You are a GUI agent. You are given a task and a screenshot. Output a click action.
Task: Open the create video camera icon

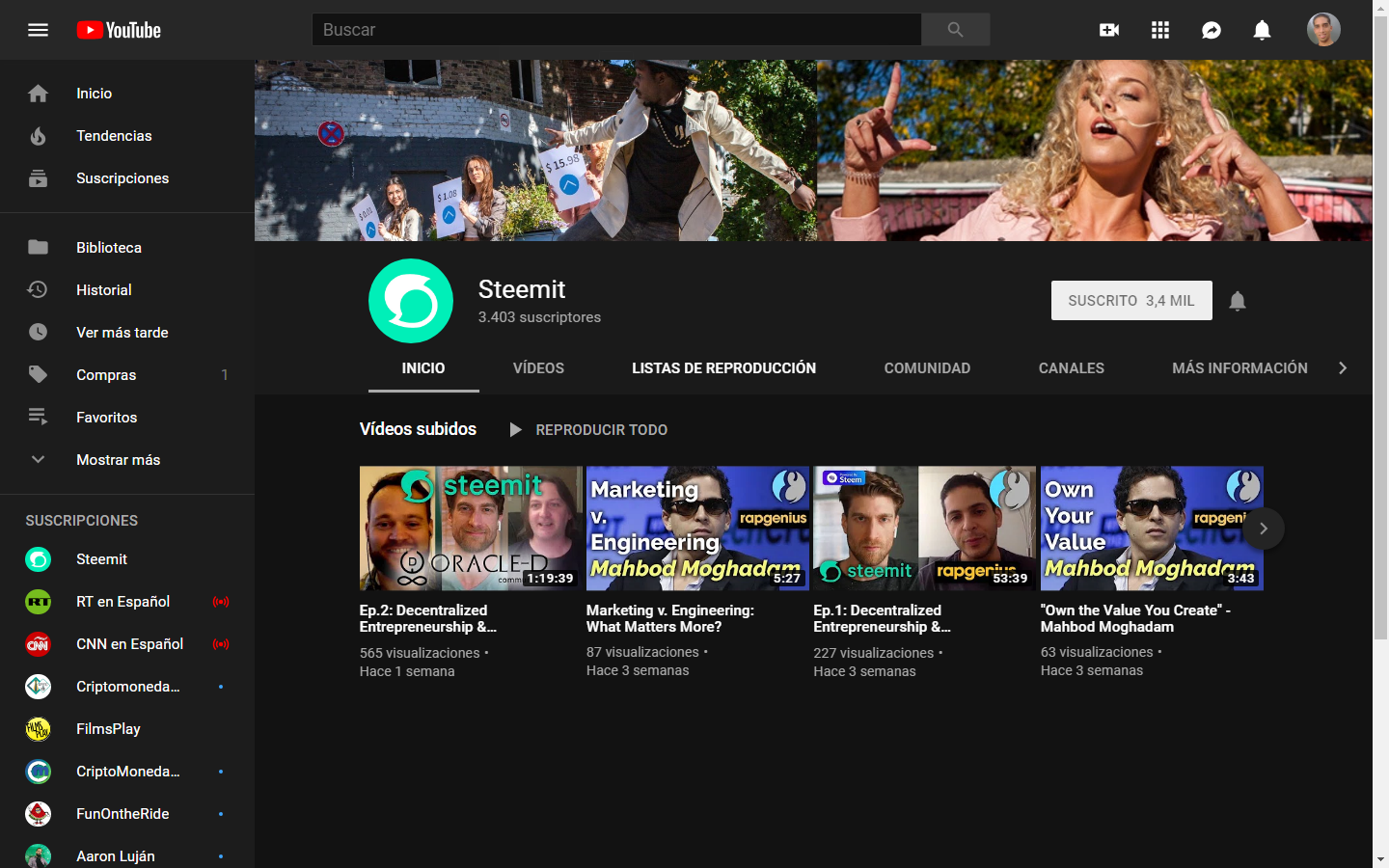(x=1109, y=30)
